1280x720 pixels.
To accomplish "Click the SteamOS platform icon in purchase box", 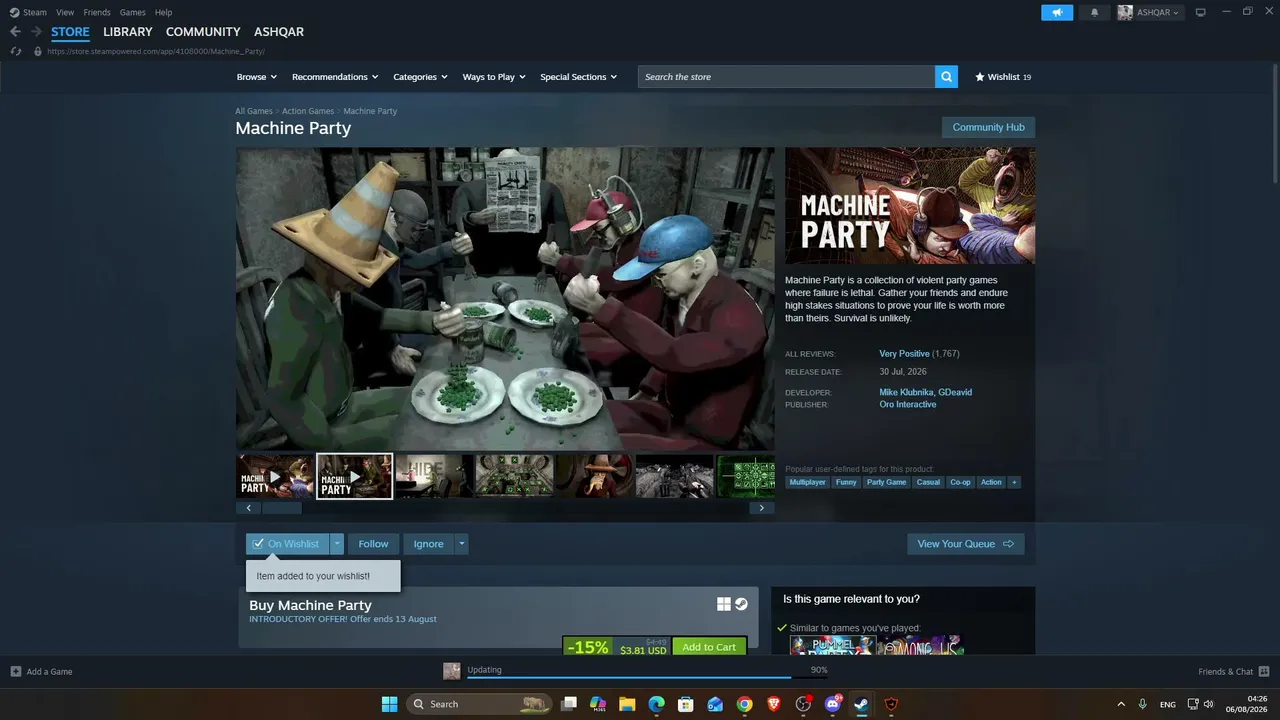I will [x=741, y=604].
